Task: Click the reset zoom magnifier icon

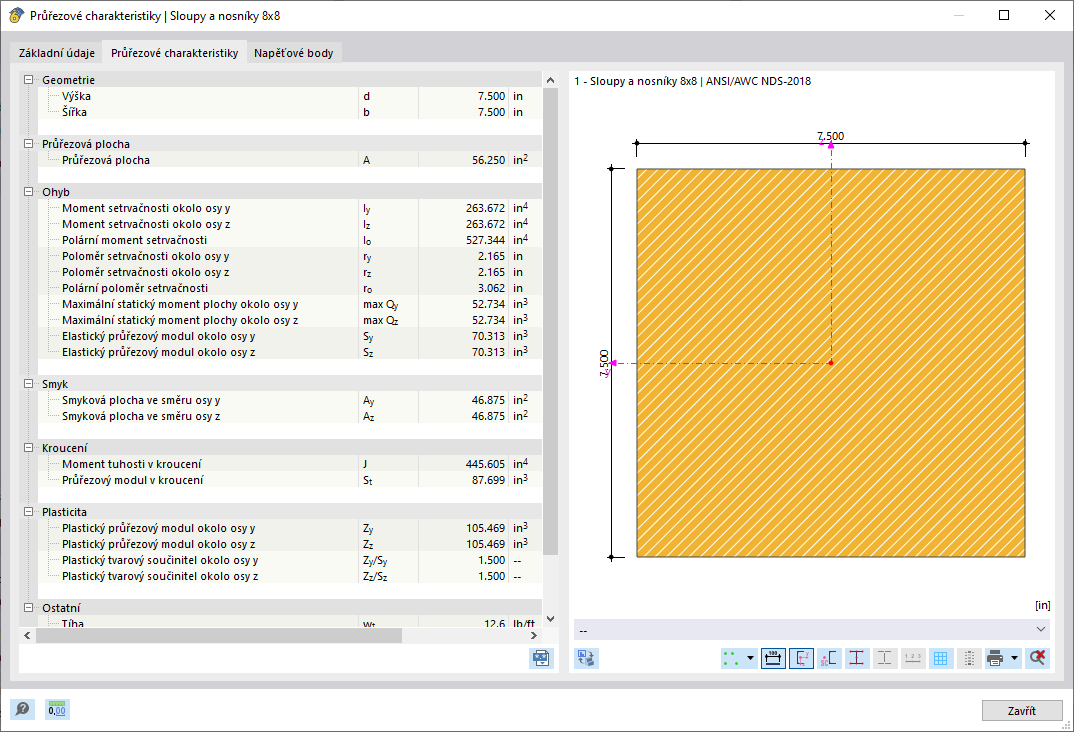Action: coord(1038,658)
